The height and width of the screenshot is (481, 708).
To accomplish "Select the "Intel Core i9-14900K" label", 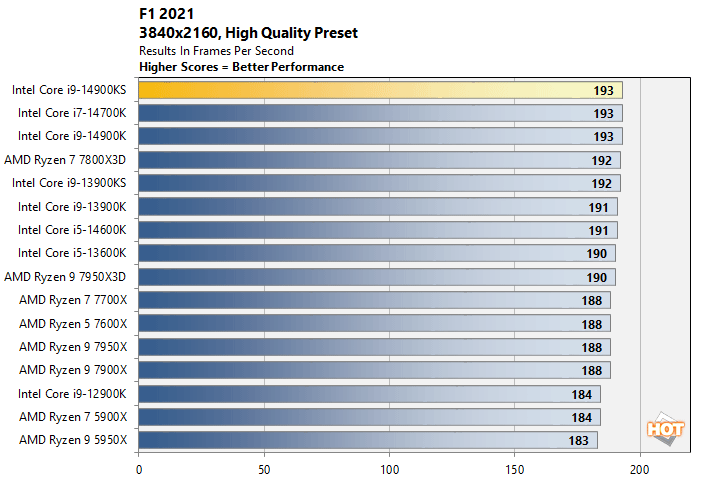I will 72,136.
